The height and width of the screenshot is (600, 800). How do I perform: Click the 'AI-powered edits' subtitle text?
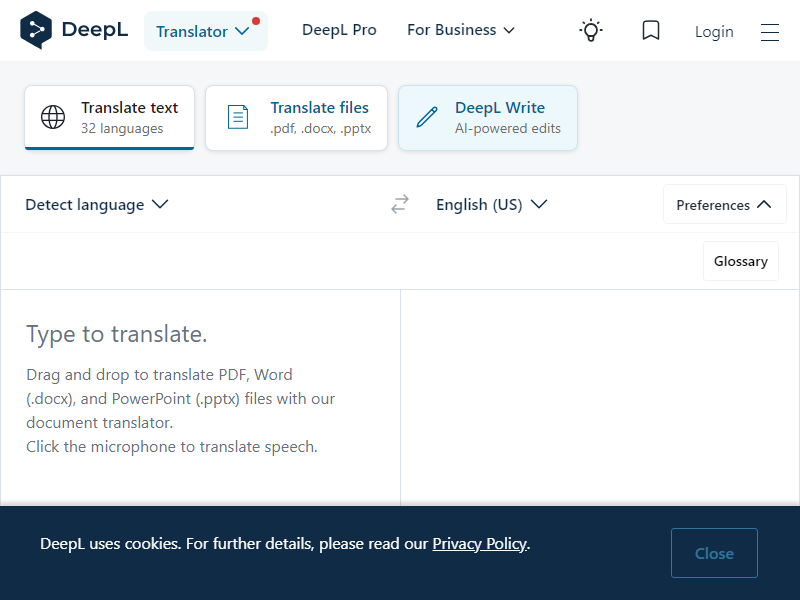[508, 129]
